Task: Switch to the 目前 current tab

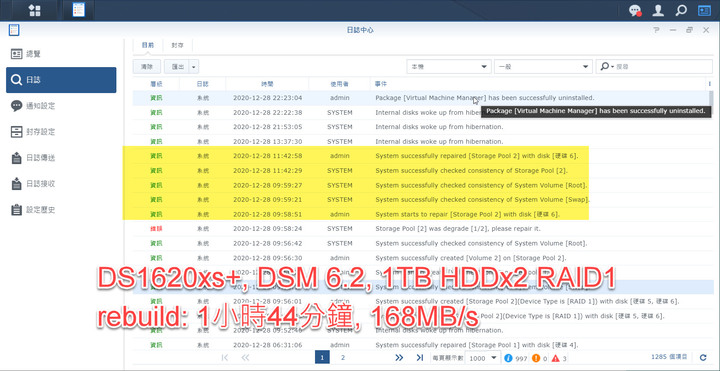Action: (148, 45)
